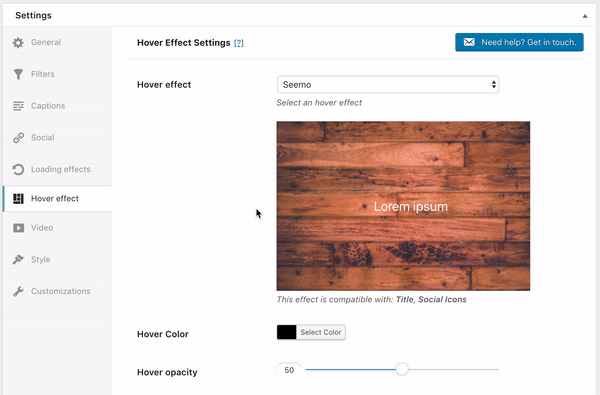
Task: Switch to the Video tab
Action: (x=57, y=228)
